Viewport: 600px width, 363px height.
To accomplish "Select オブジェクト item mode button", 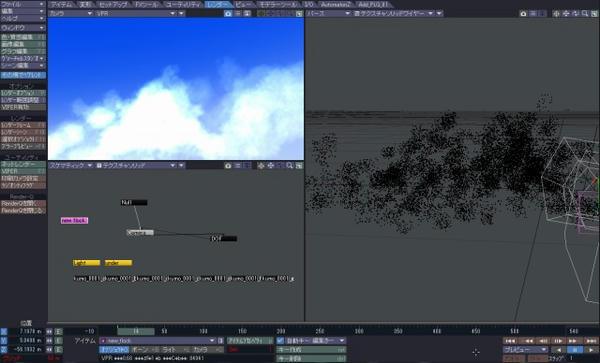I will [x=114, y=350].
